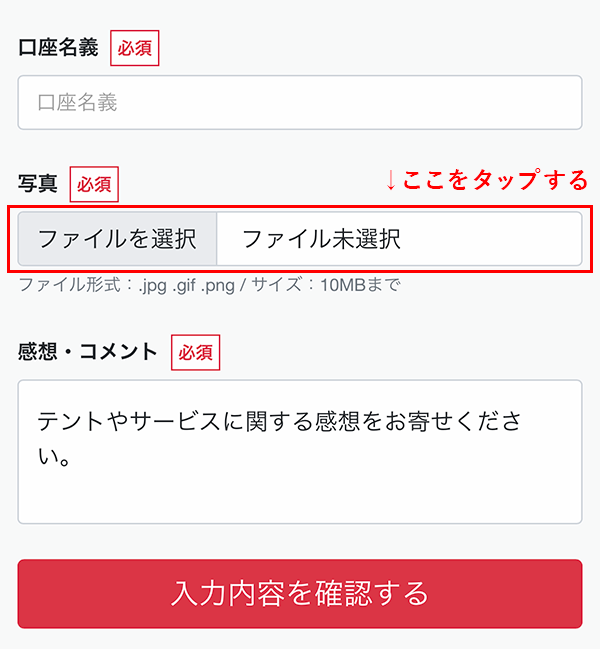This screenshot has height=649, width=600.
Task: Click the 口座名義 text input field
Action: [x=300, y=102]
